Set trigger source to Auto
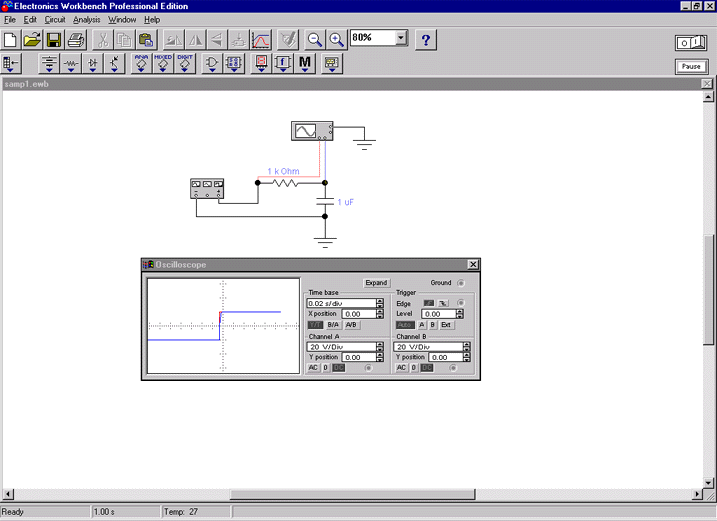The width and height of the screenshot is (717, 521). pos(405,325)
